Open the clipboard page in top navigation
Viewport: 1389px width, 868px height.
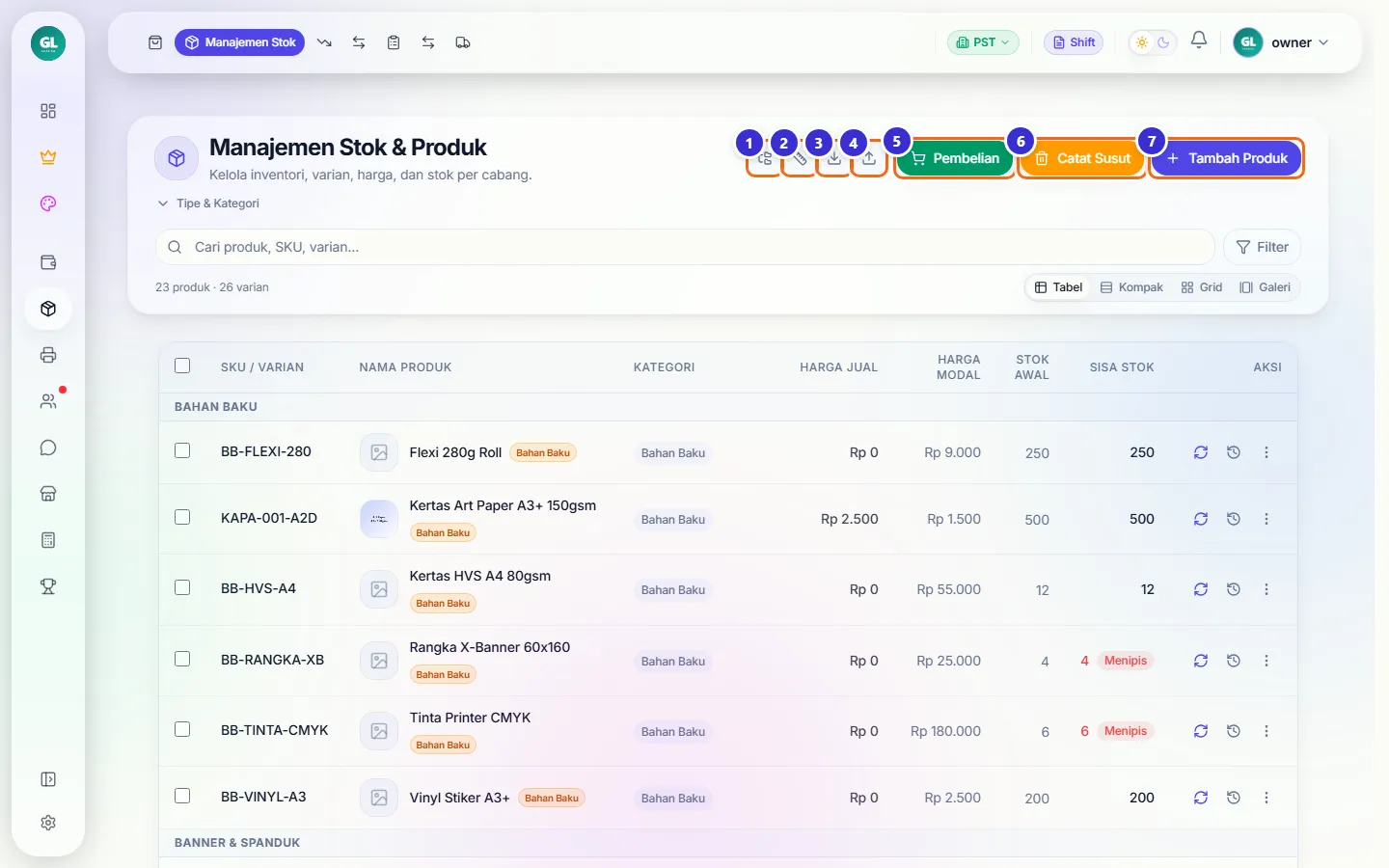tap(394, 42)
